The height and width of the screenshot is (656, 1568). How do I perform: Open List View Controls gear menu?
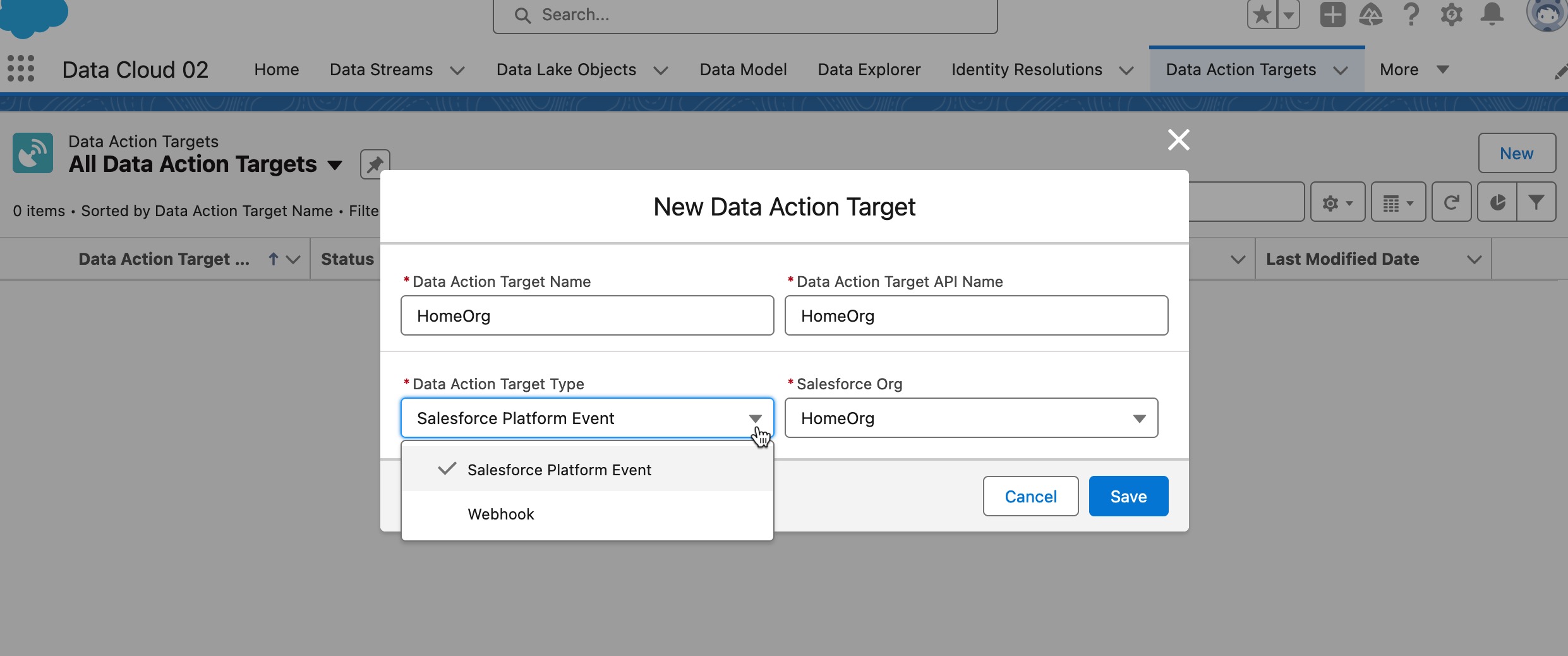(1337, 202)
